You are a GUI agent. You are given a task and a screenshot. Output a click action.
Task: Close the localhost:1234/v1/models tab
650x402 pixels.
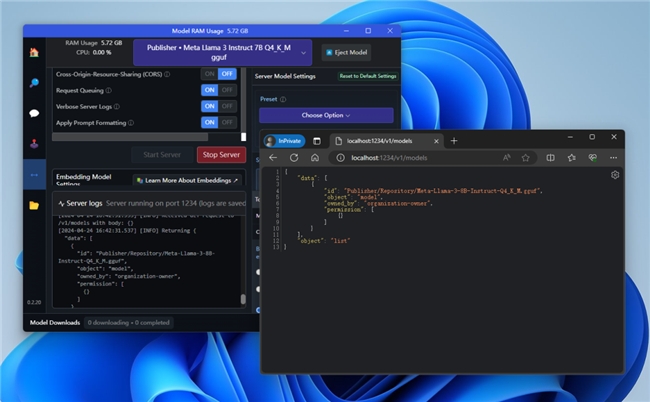pyautogui.click(x=436, y=141)
